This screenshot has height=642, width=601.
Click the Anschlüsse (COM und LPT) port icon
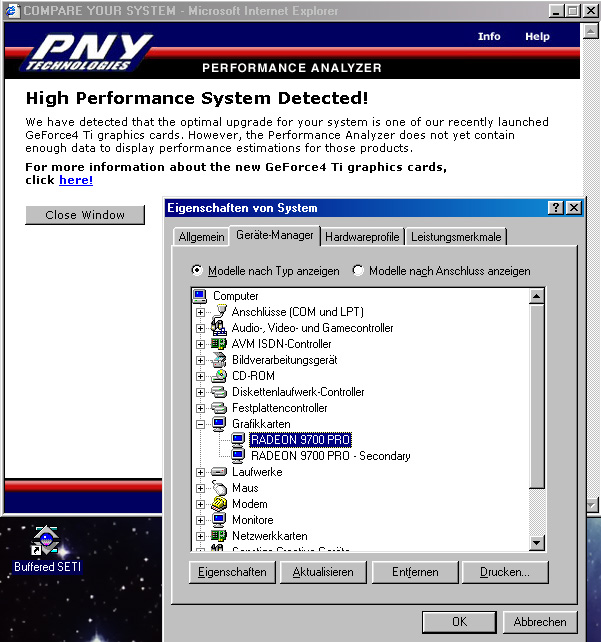click(x=219, y=312)
